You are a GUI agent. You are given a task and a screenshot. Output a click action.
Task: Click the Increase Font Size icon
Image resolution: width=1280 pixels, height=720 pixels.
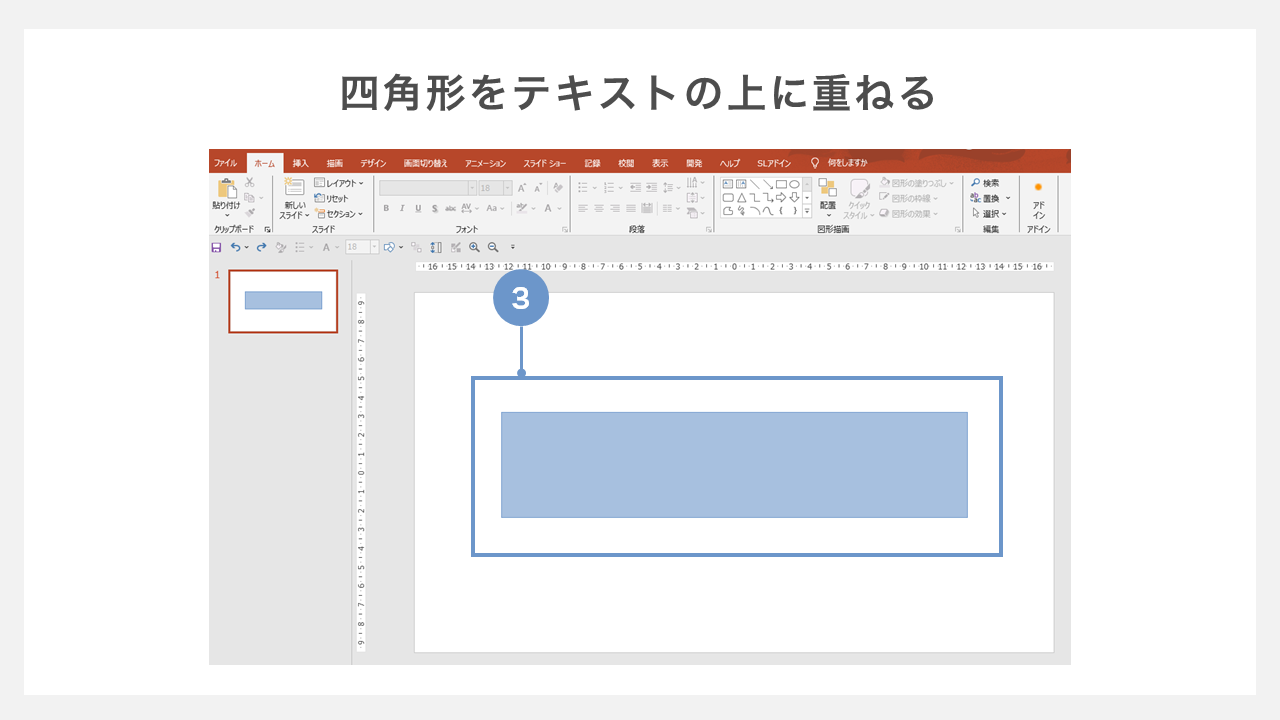pos(522,188)
